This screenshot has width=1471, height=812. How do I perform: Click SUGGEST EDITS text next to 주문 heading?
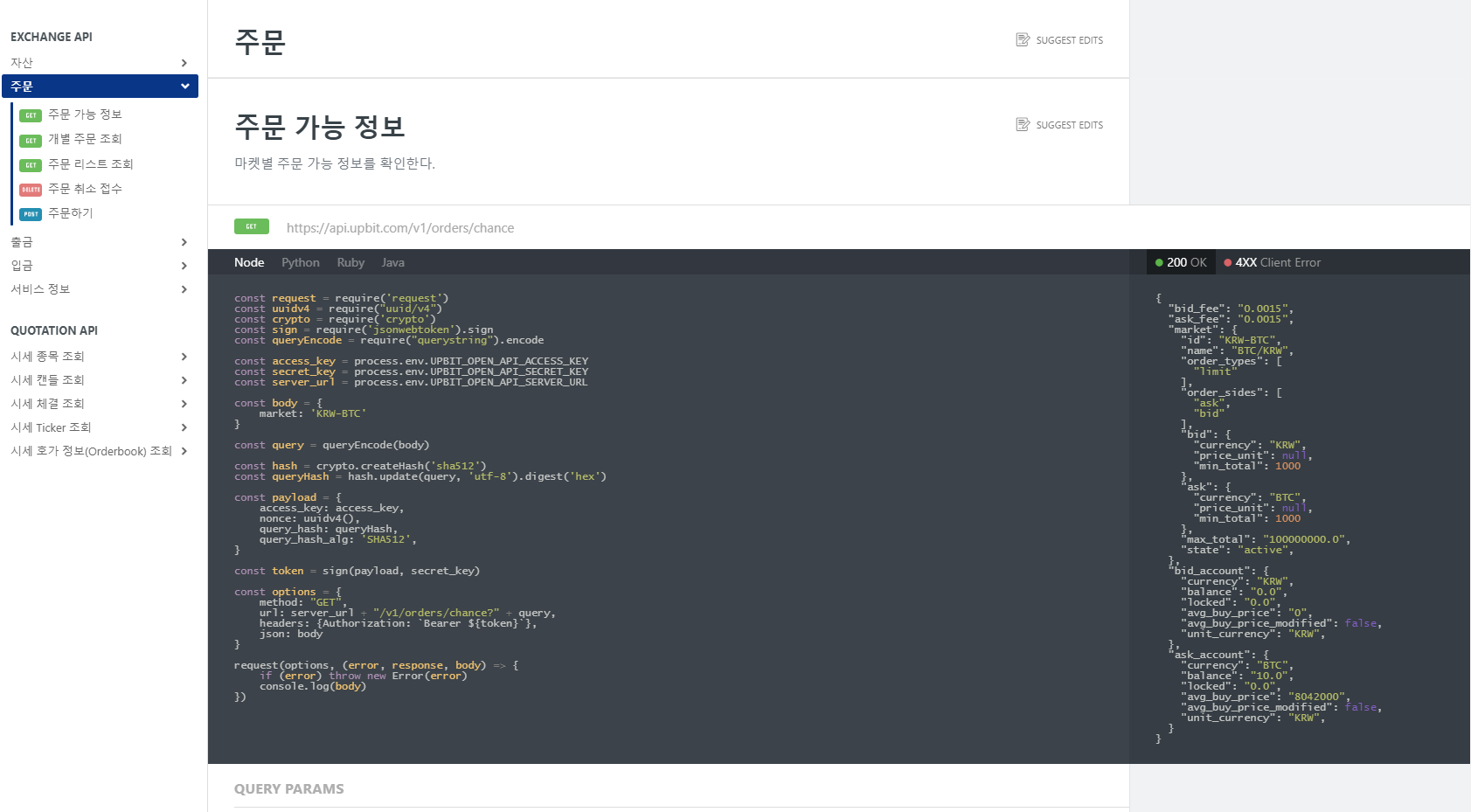1070,40
